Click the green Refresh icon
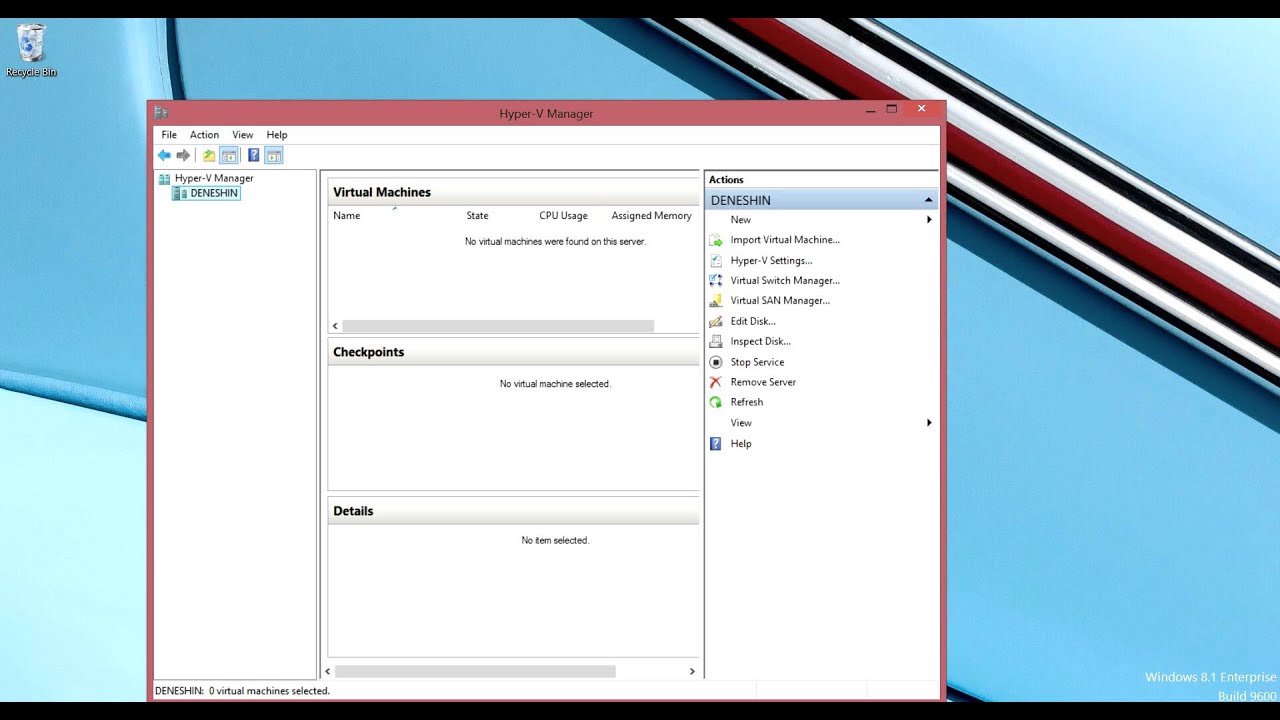 715,402
